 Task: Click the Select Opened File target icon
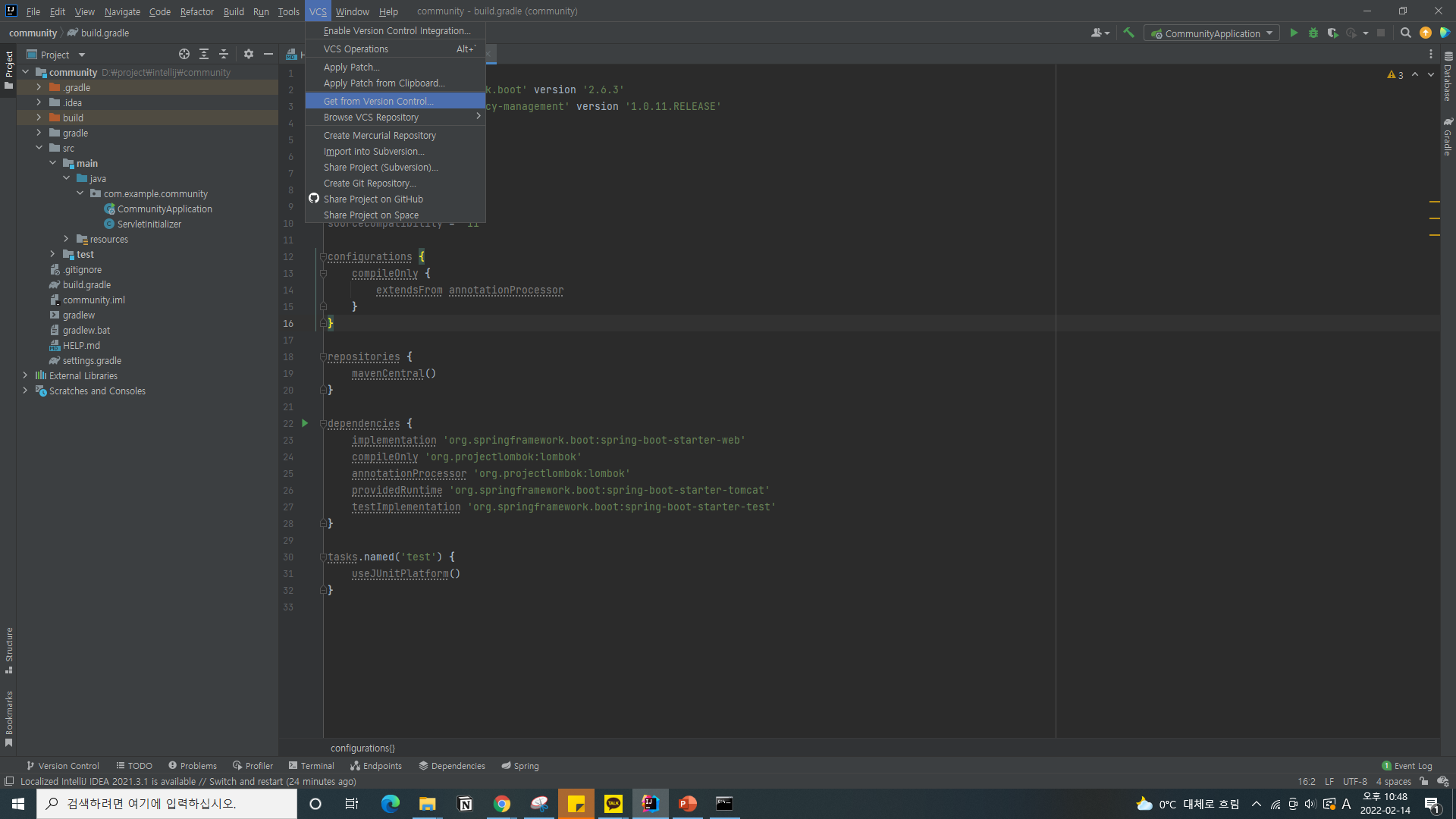[184, 54]
